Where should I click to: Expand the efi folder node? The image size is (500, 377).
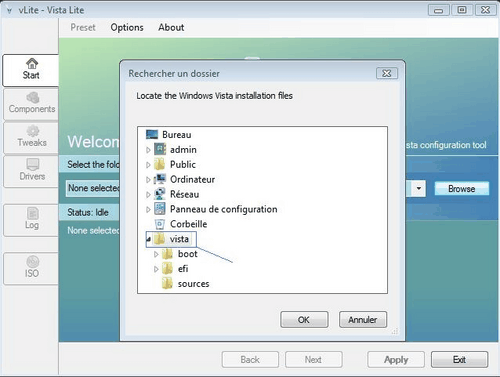click(x=156, y=269)
